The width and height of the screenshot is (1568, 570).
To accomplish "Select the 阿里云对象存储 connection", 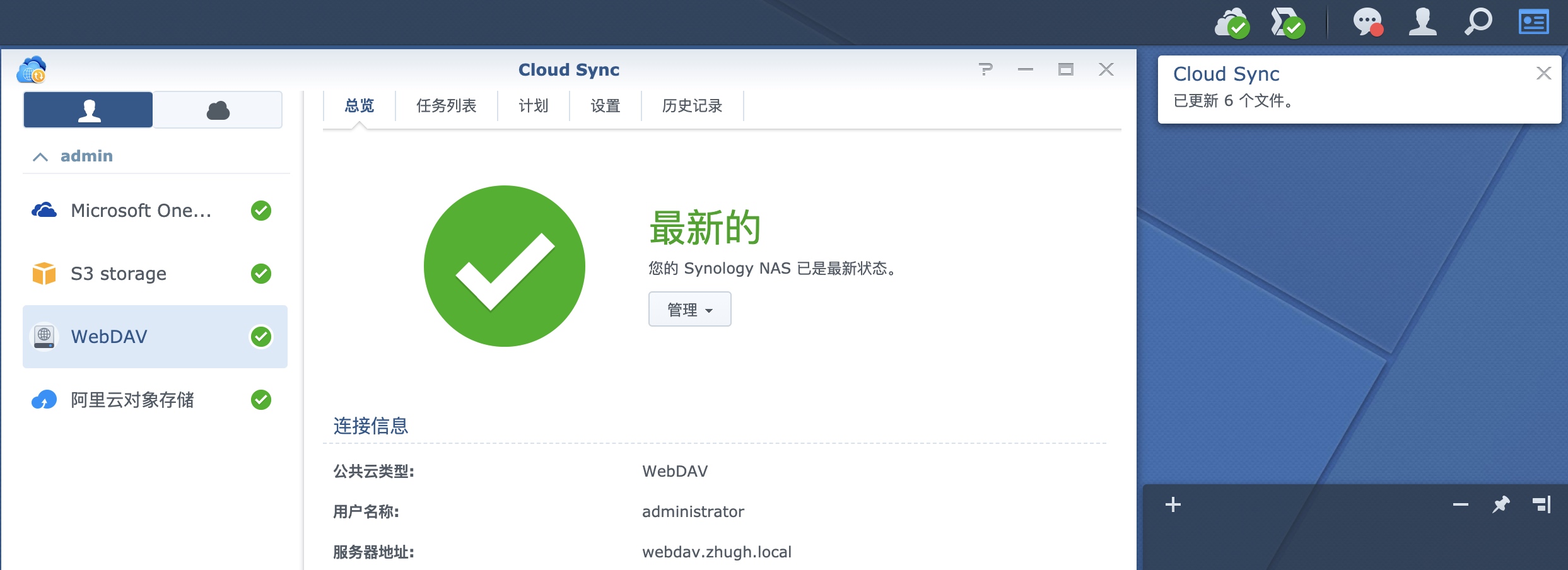I will coord(155,400).
